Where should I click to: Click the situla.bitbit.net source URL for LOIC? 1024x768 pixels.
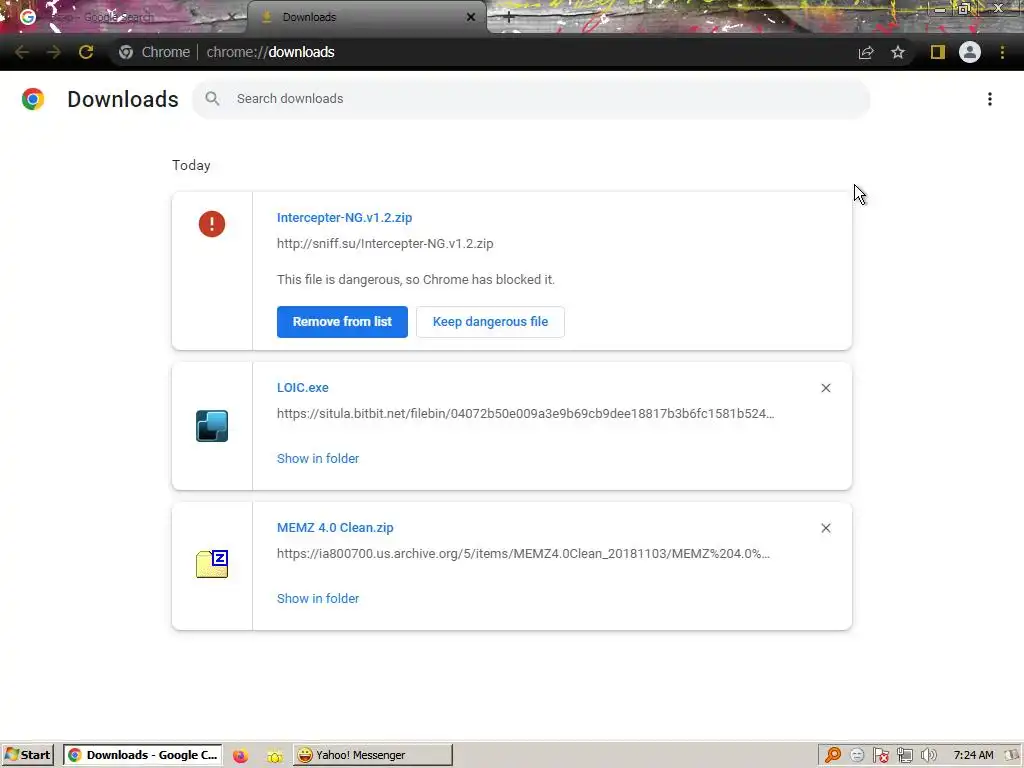click(x=526, y=413)
